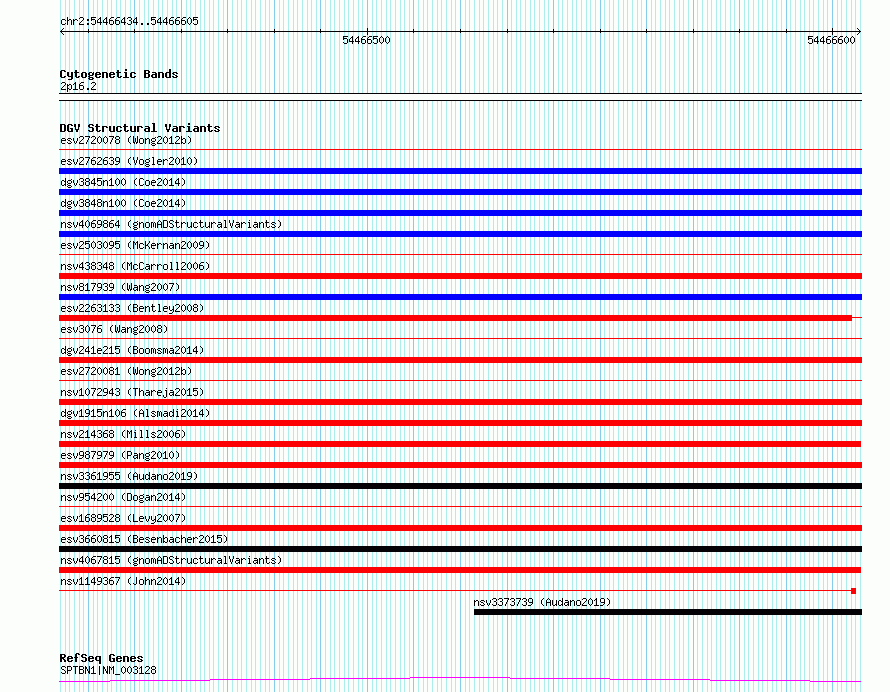Click the nsv3373739 (Audano2019) label
The height and width of the screenshot is (692, 890).
pyautogui.click(x=542, y=602)
